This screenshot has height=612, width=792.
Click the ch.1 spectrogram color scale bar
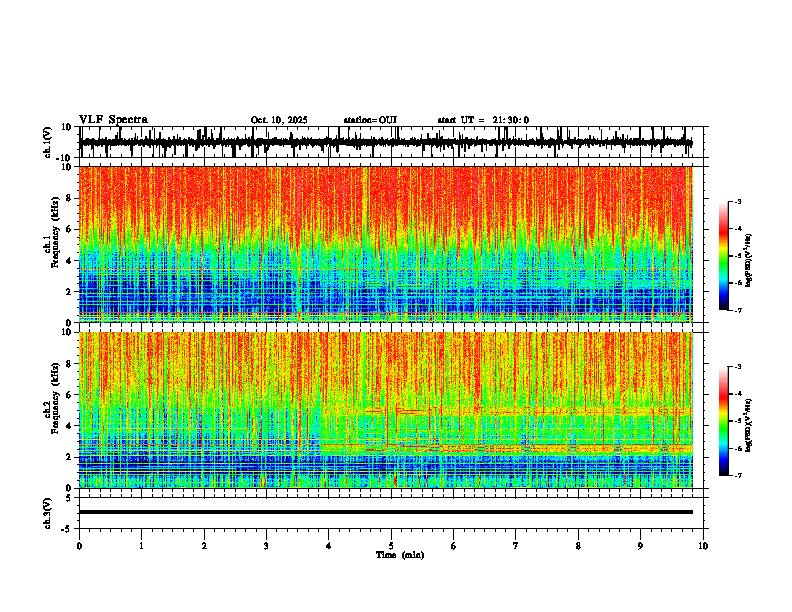[x=724, y=256]
